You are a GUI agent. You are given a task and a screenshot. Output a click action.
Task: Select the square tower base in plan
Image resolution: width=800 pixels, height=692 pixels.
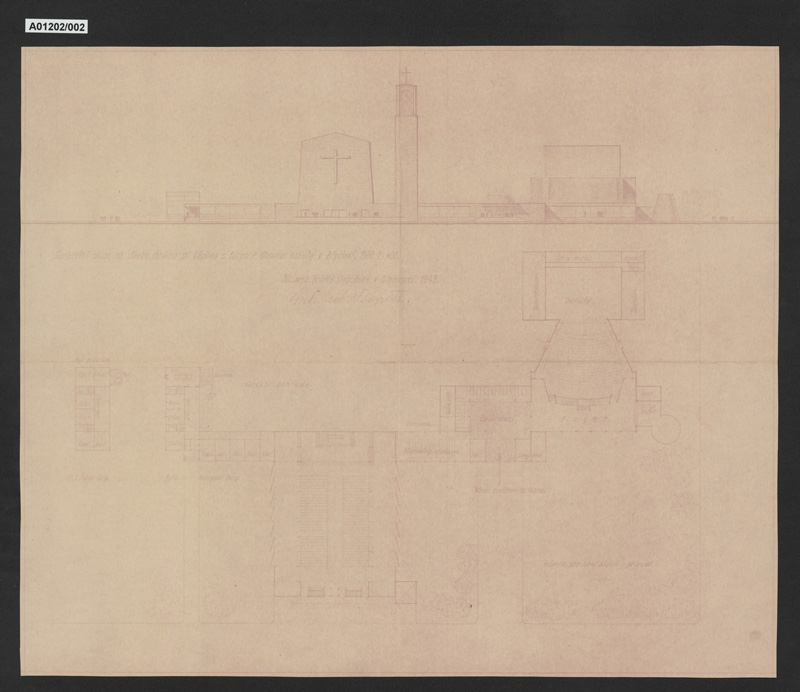(406, 592)
